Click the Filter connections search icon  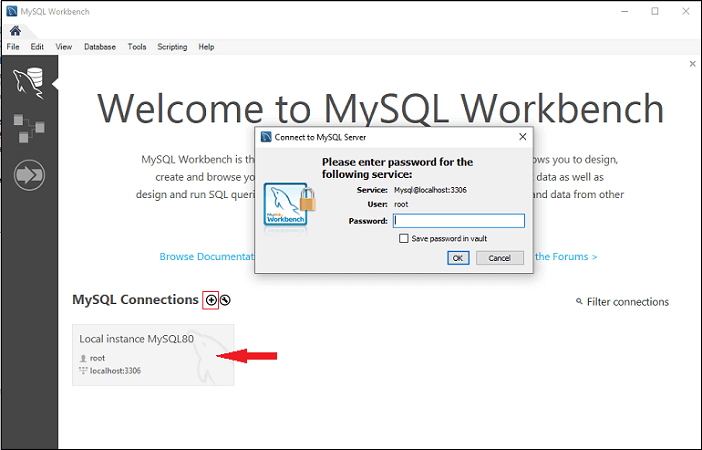pyautogui.click(x=579, y=301)
